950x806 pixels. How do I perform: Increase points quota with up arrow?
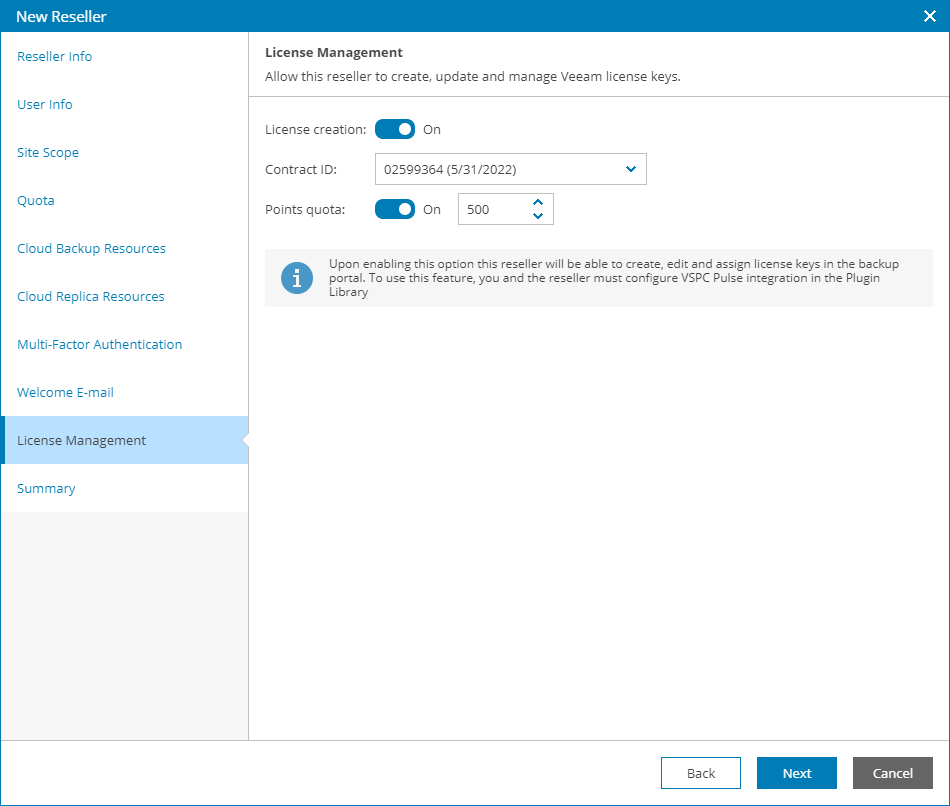pyautogui.click(x=538, y=202)
